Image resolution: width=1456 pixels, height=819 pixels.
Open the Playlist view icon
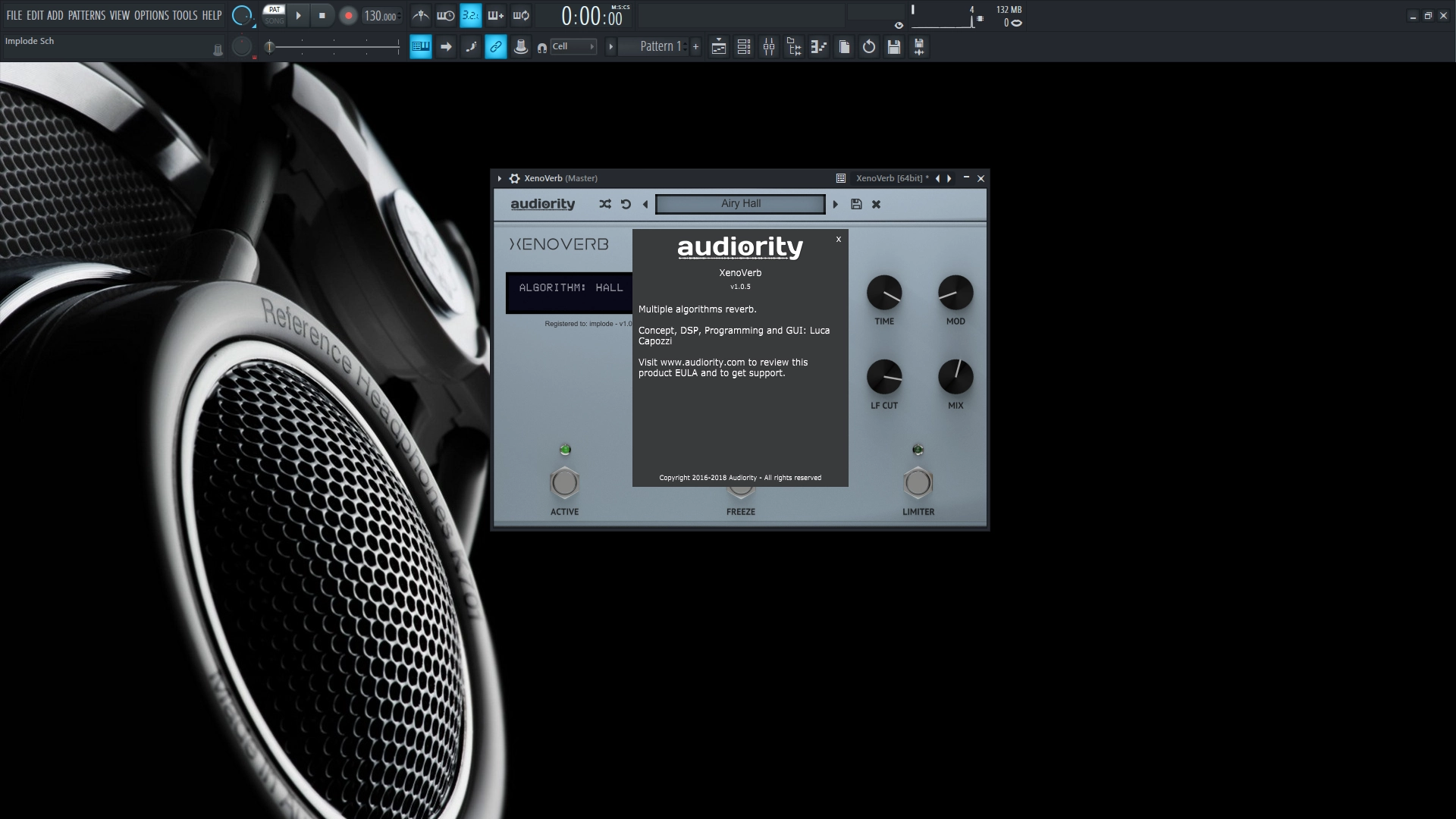(719, 47)
